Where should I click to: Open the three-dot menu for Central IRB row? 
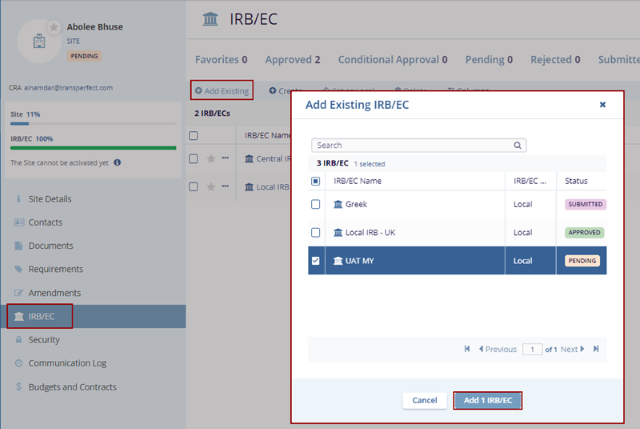coord(226,159)
